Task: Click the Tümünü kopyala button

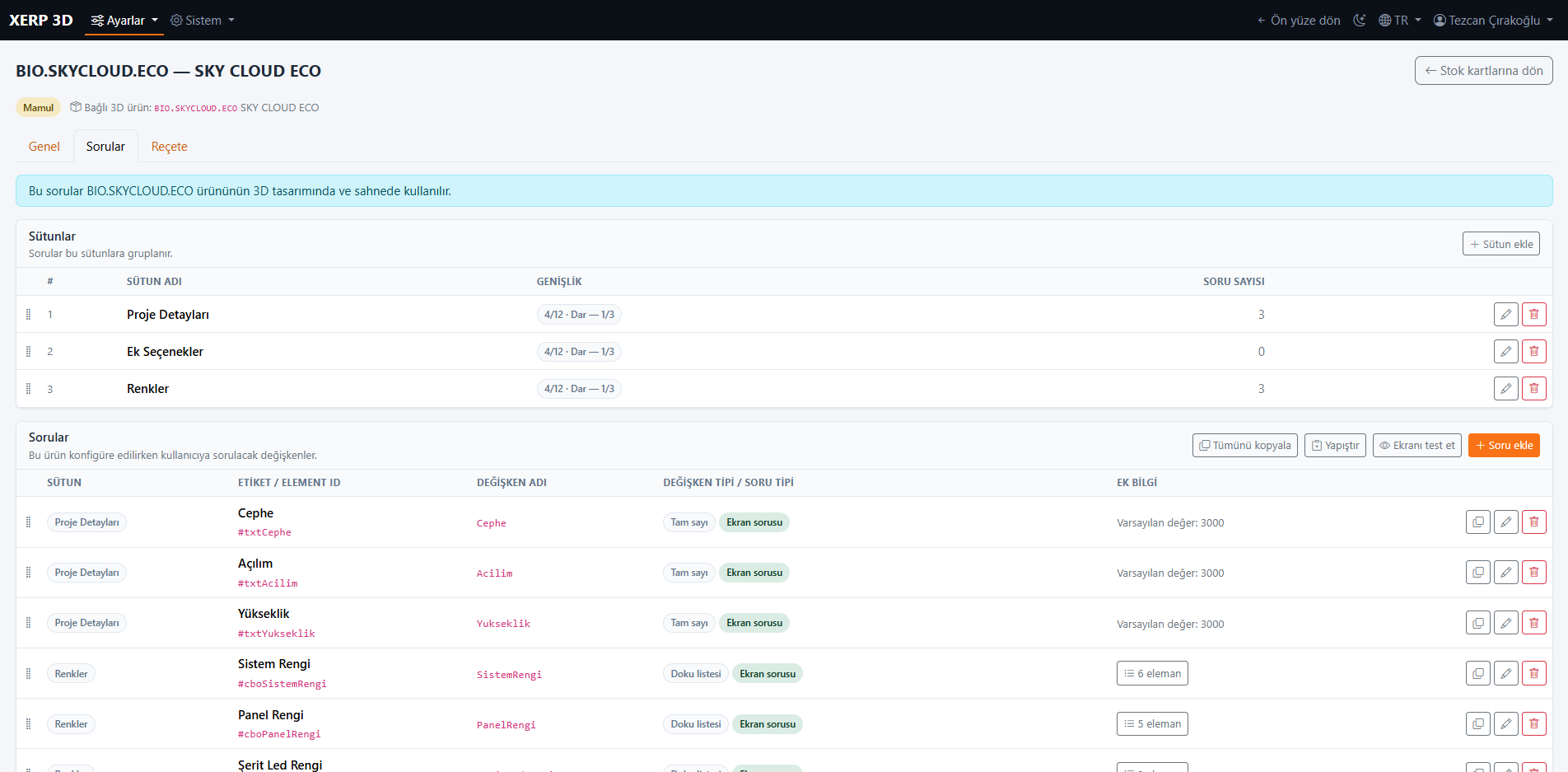Action: click(x=1245, y=446)
